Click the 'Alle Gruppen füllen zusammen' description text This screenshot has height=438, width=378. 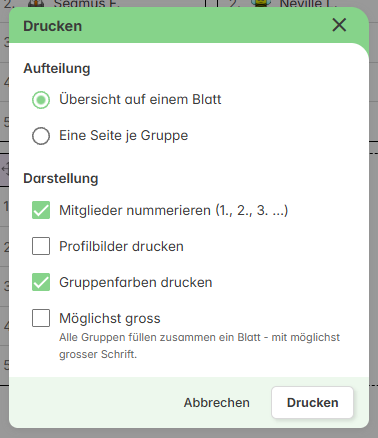click(x=199, y=345)
